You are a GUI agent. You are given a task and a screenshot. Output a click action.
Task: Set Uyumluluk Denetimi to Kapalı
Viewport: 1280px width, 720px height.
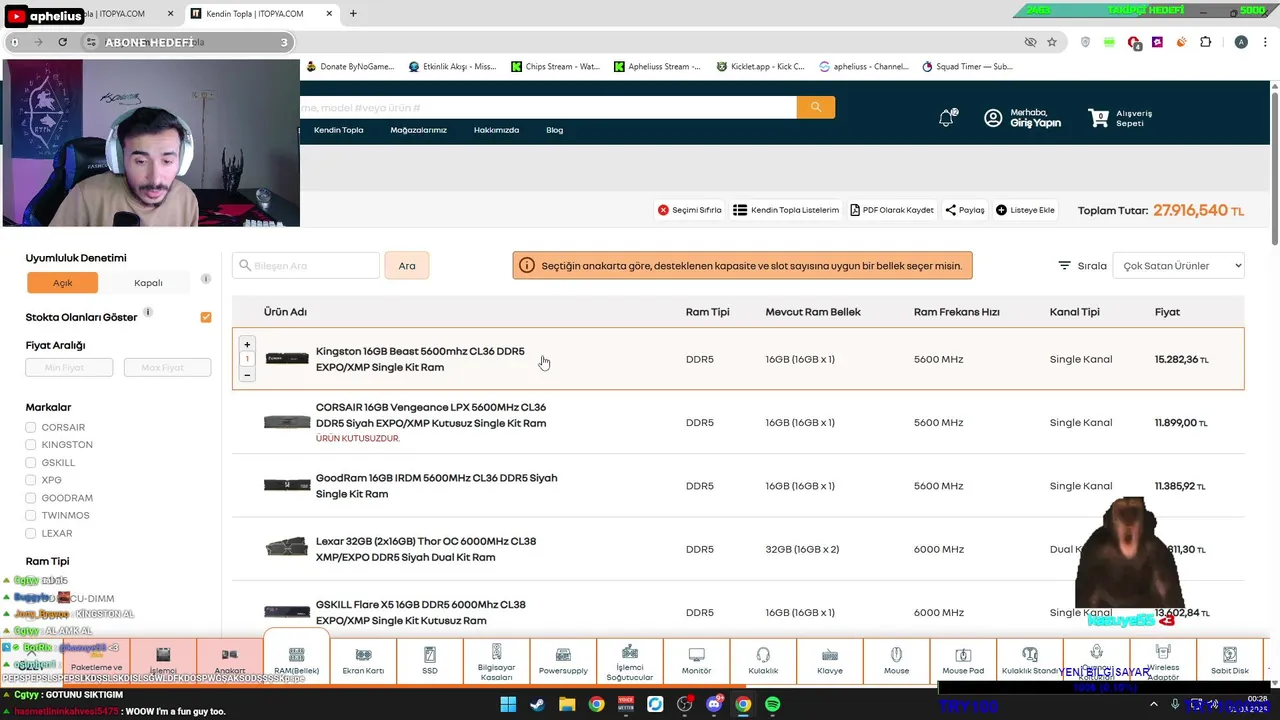(x=148, y=283)
